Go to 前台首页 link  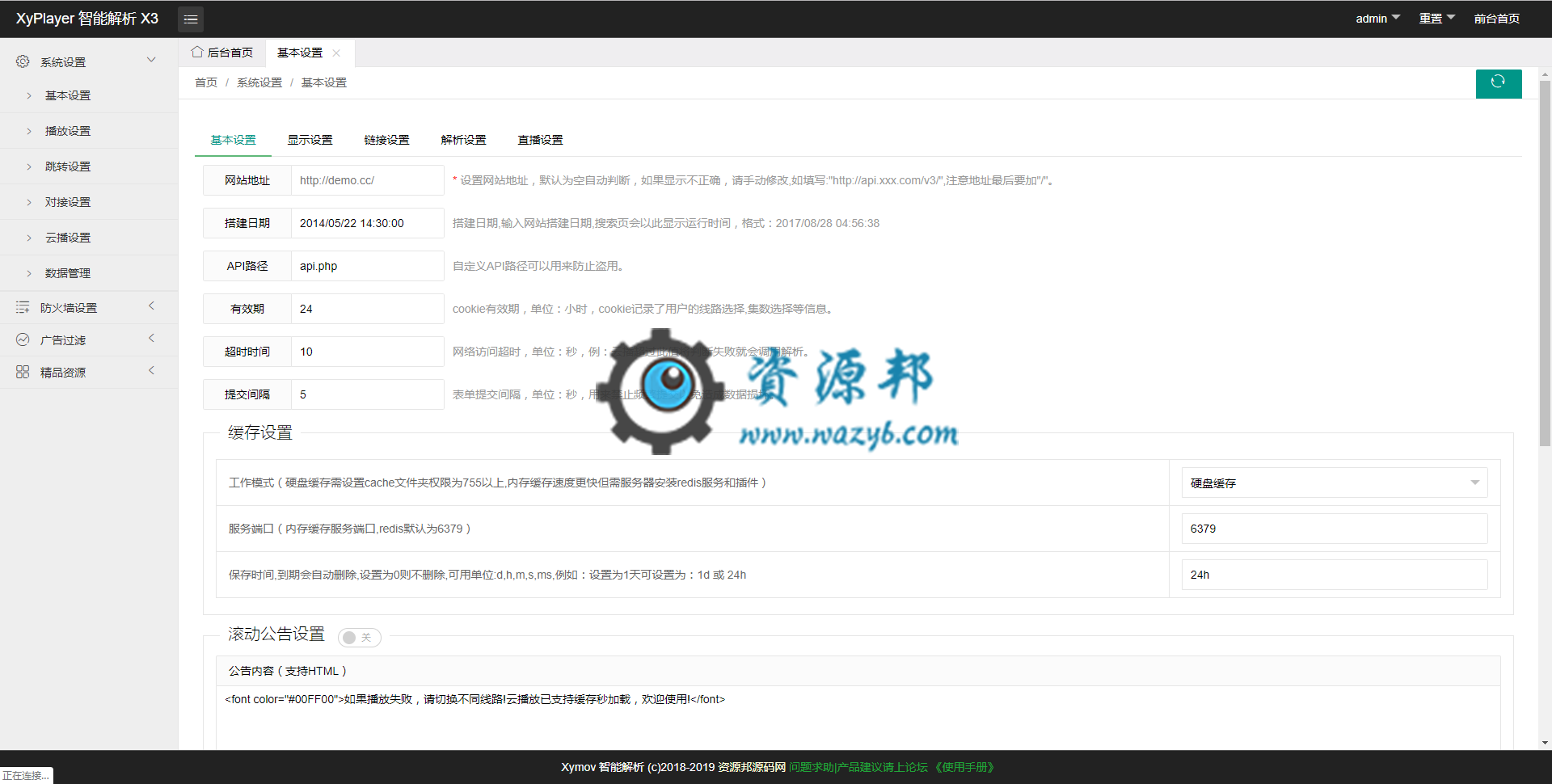pos(1497,19)
